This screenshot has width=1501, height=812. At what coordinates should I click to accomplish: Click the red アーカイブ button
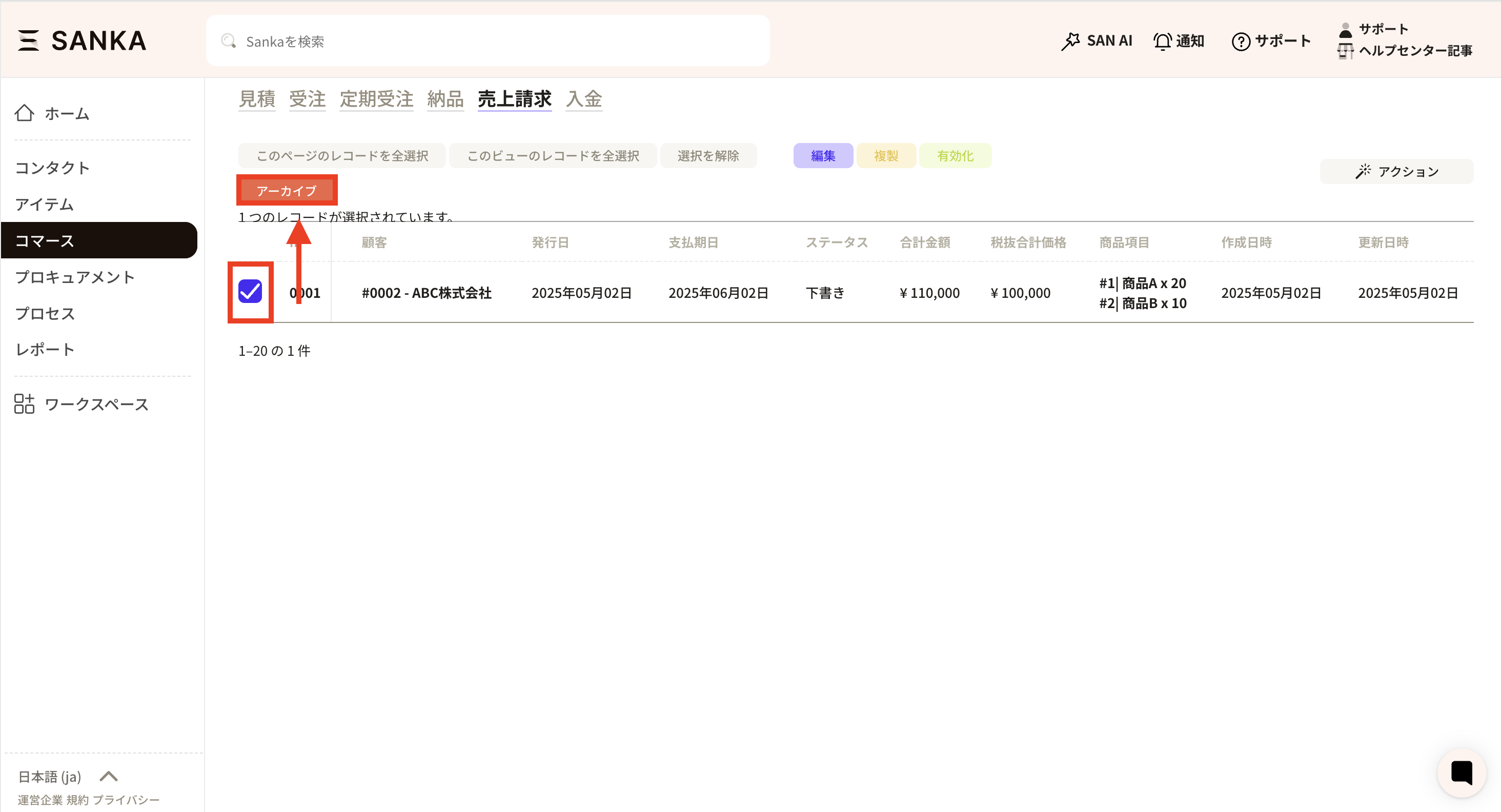click(x=286, y=190)
